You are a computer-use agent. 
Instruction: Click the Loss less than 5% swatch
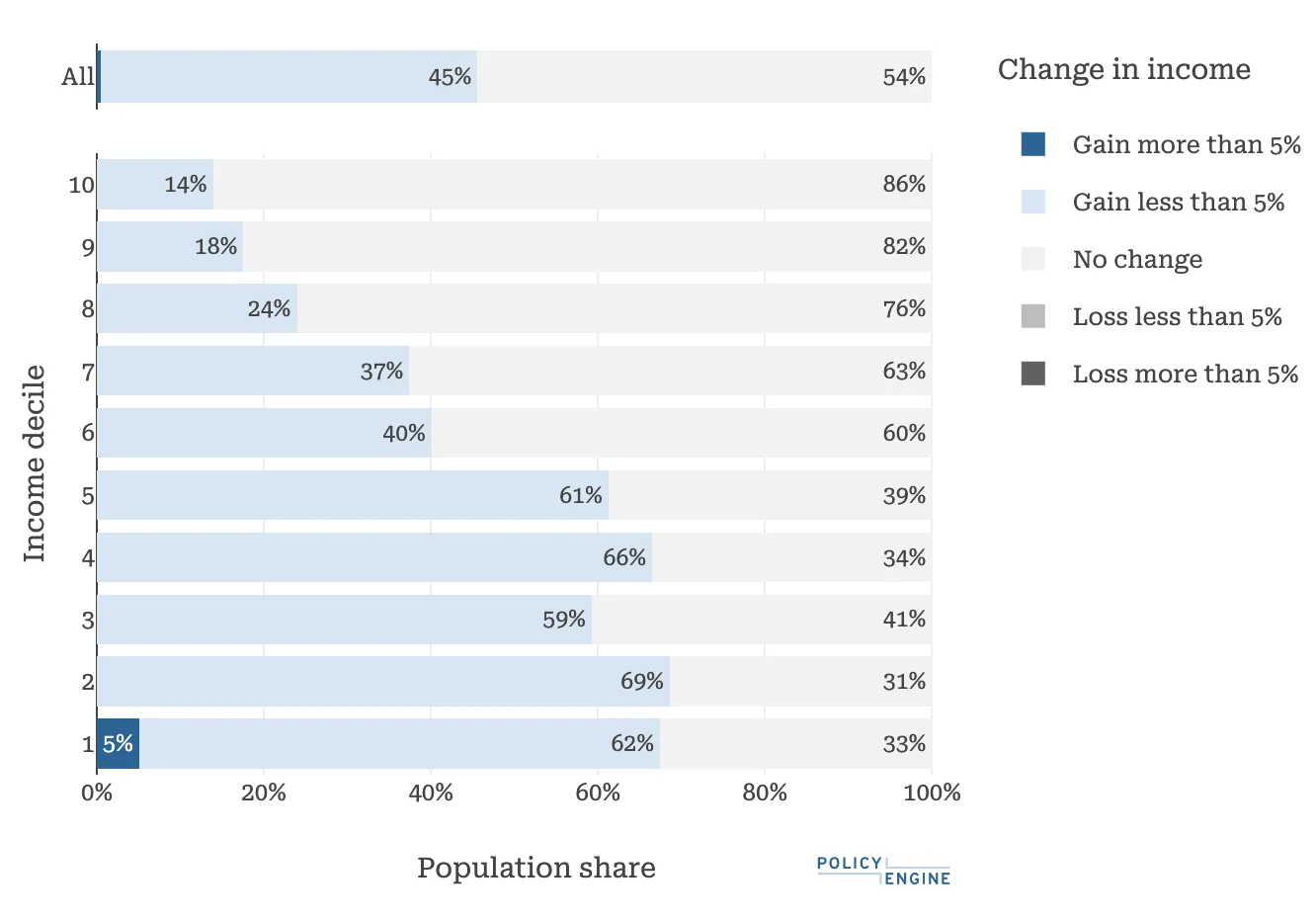1032,316
